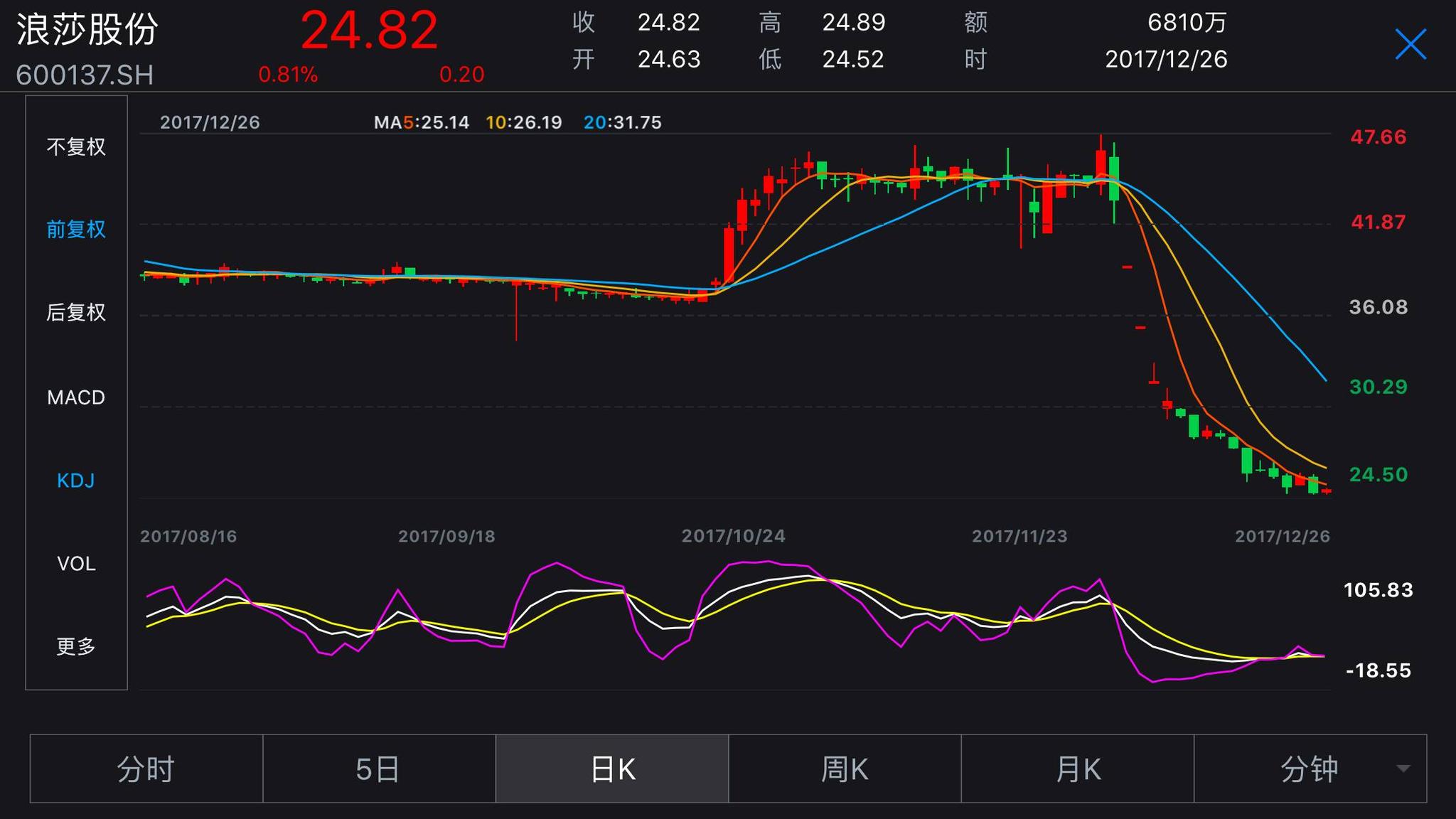Image resolution: width=1456 pixels, height=819 pixels.
Task: Switch chart to 不复权 mode
Action: tap(76, 147)
